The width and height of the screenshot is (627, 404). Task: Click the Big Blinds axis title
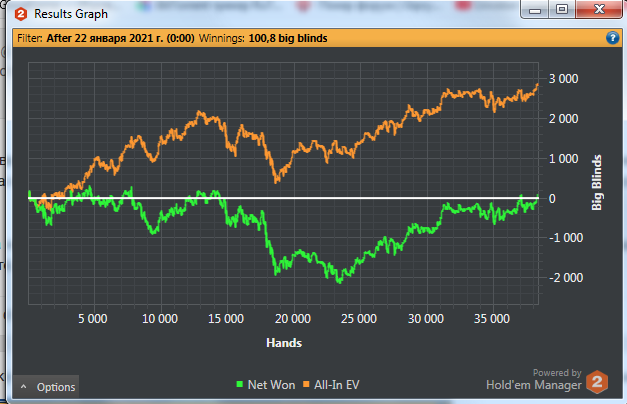click(x=597, y=182)
